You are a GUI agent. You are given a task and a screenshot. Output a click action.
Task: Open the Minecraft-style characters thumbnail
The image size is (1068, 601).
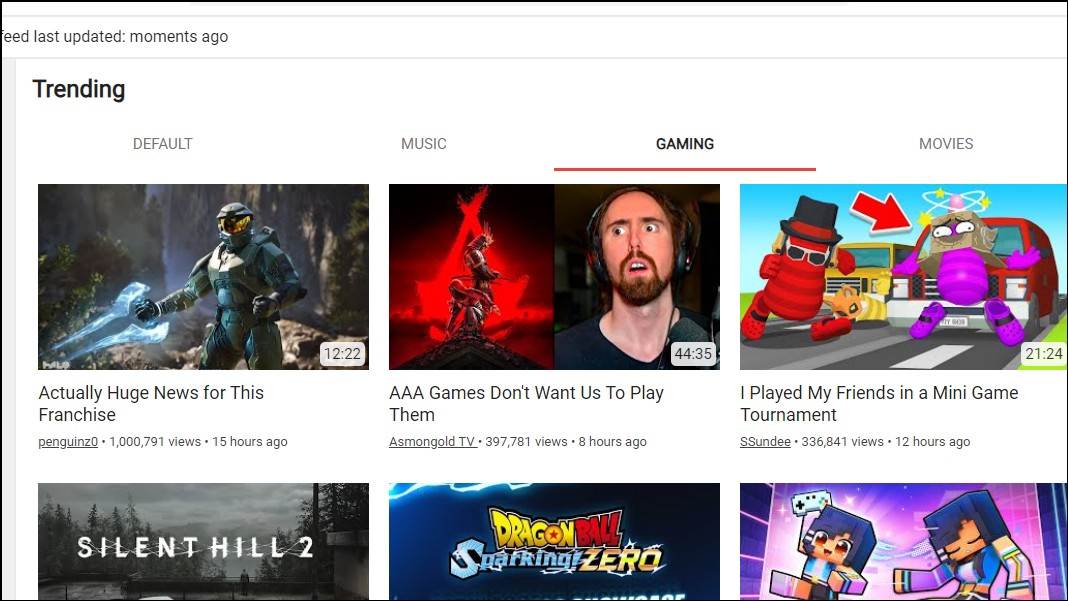(904, 542)
